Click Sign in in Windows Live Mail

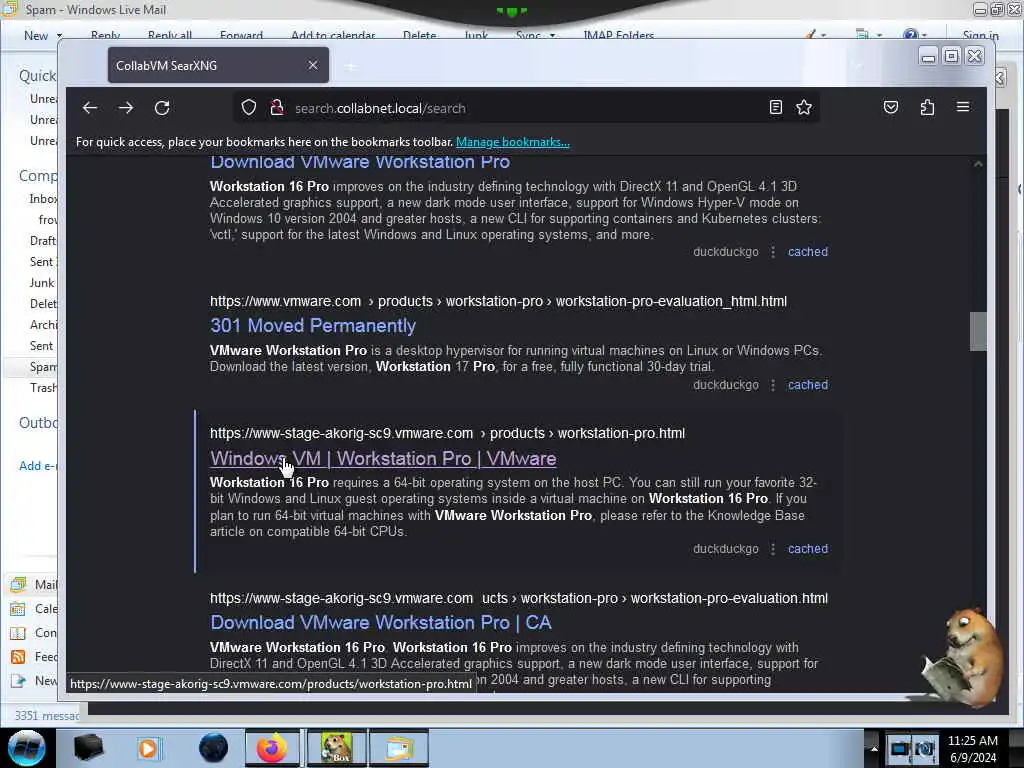tap(980, 36)
